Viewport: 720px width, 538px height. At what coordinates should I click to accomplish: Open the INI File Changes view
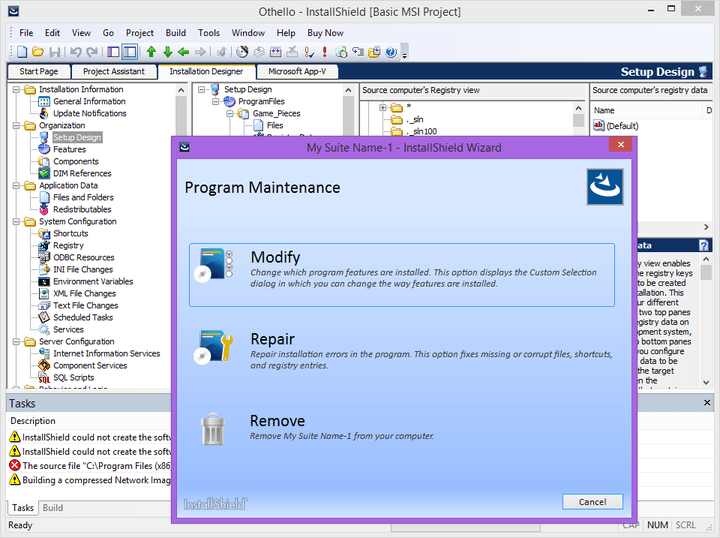coord(83,269)
